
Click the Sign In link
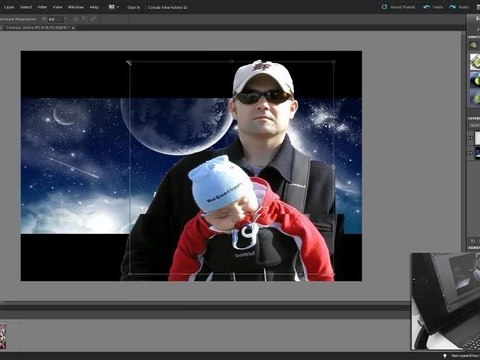click(x=133, y=7)
